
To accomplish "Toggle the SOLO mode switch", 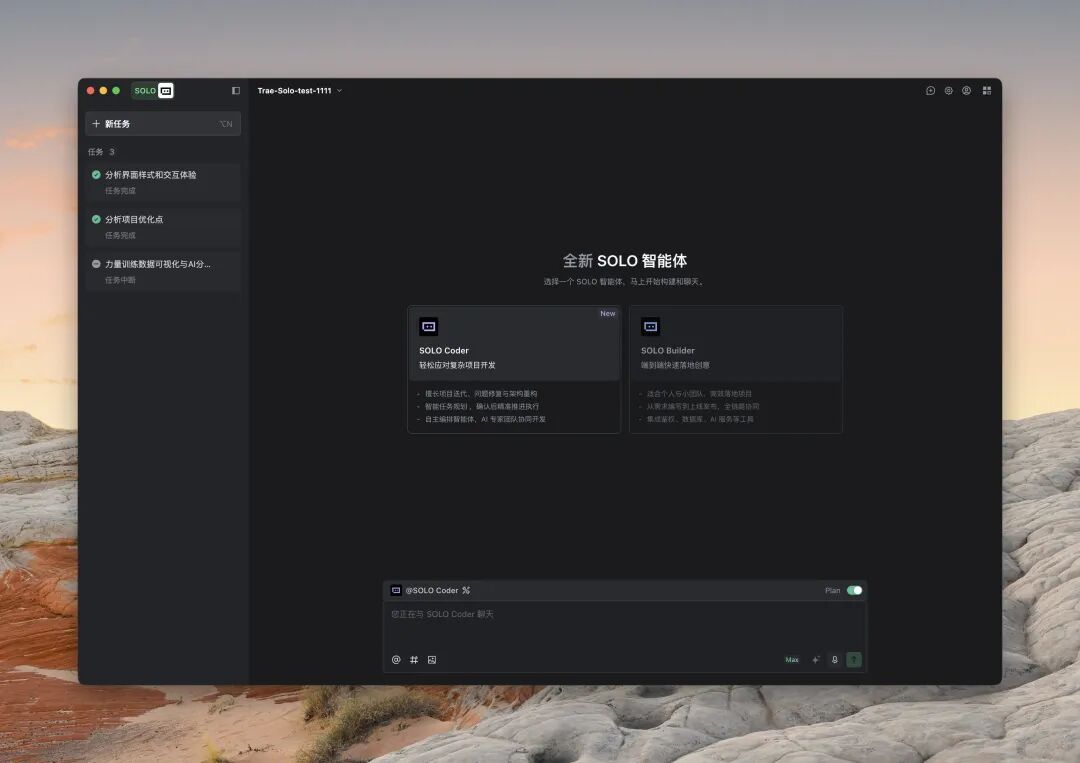I will 153,91.
